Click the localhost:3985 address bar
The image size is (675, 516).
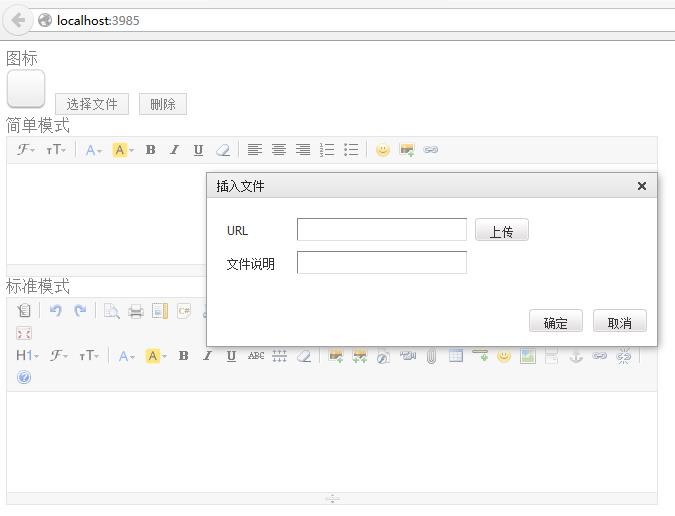pos(353,20)
